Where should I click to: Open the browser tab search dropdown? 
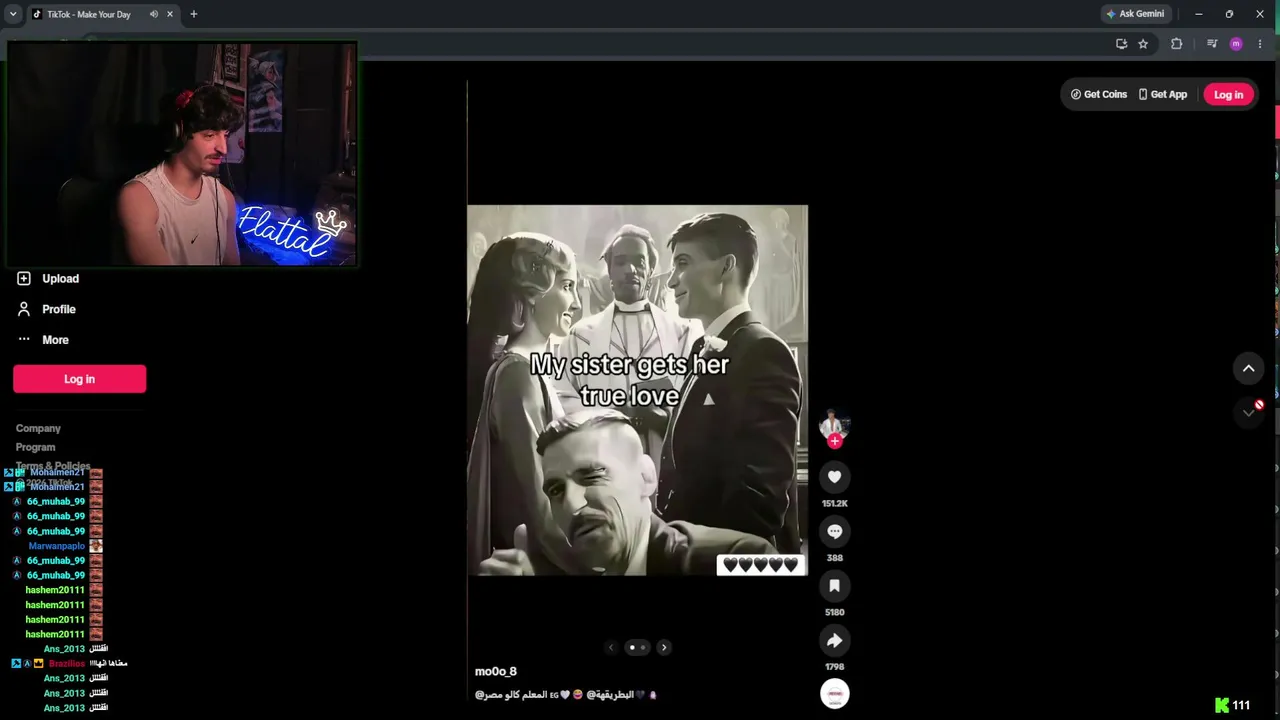point(13,14)
